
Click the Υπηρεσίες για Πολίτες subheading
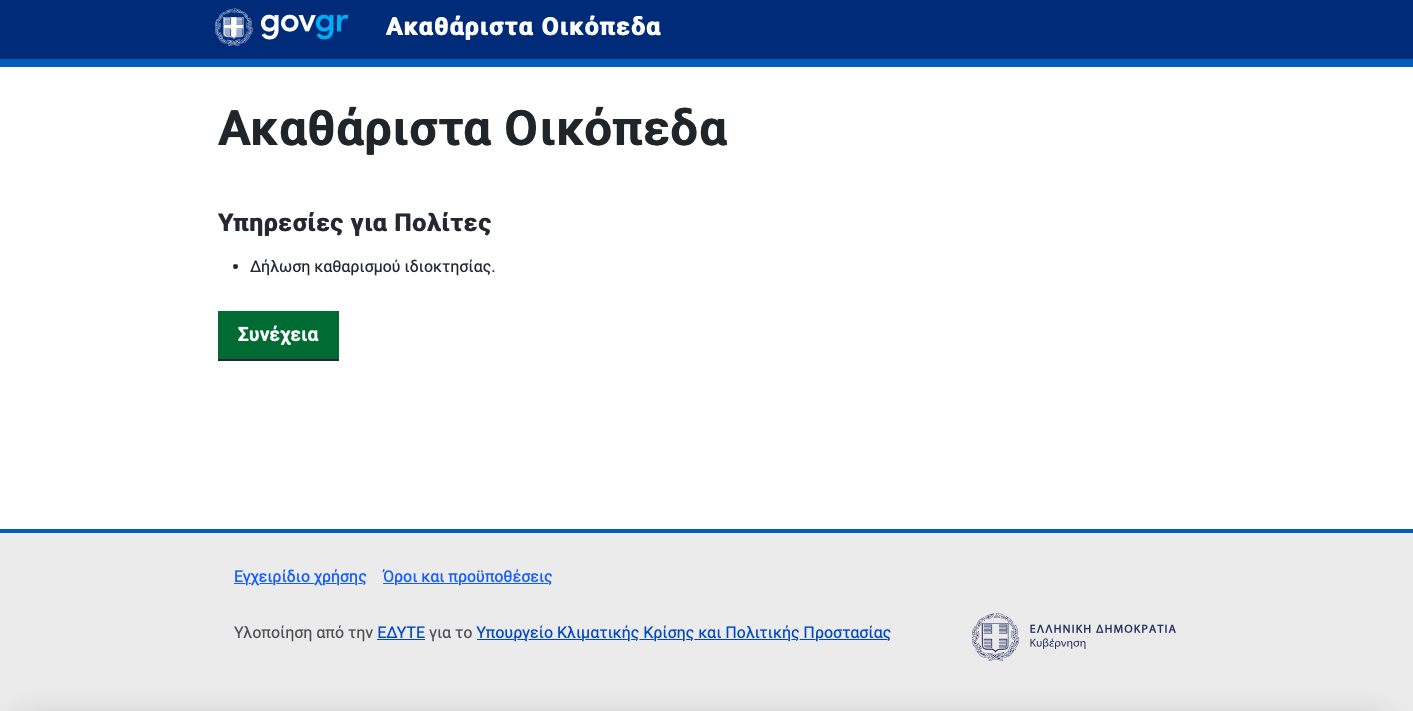point(354,222)
